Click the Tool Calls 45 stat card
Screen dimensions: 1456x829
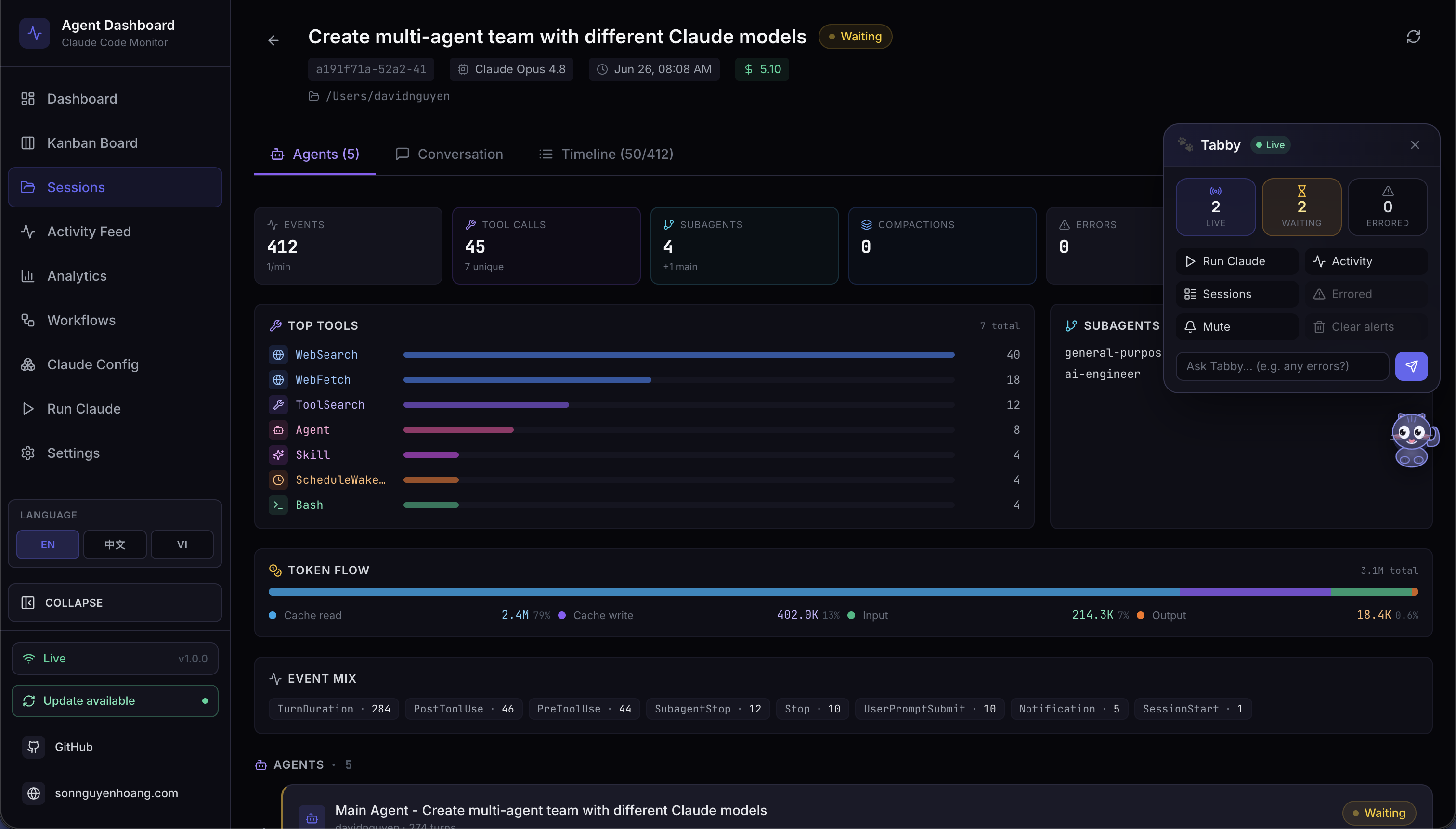(x=546, y=246)
